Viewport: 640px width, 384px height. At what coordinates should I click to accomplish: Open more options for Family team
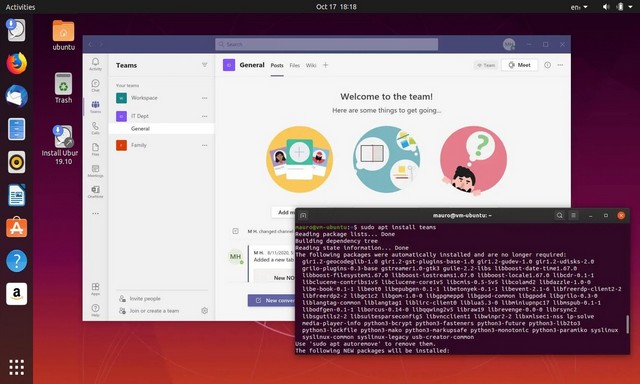[x=204, y=145]
